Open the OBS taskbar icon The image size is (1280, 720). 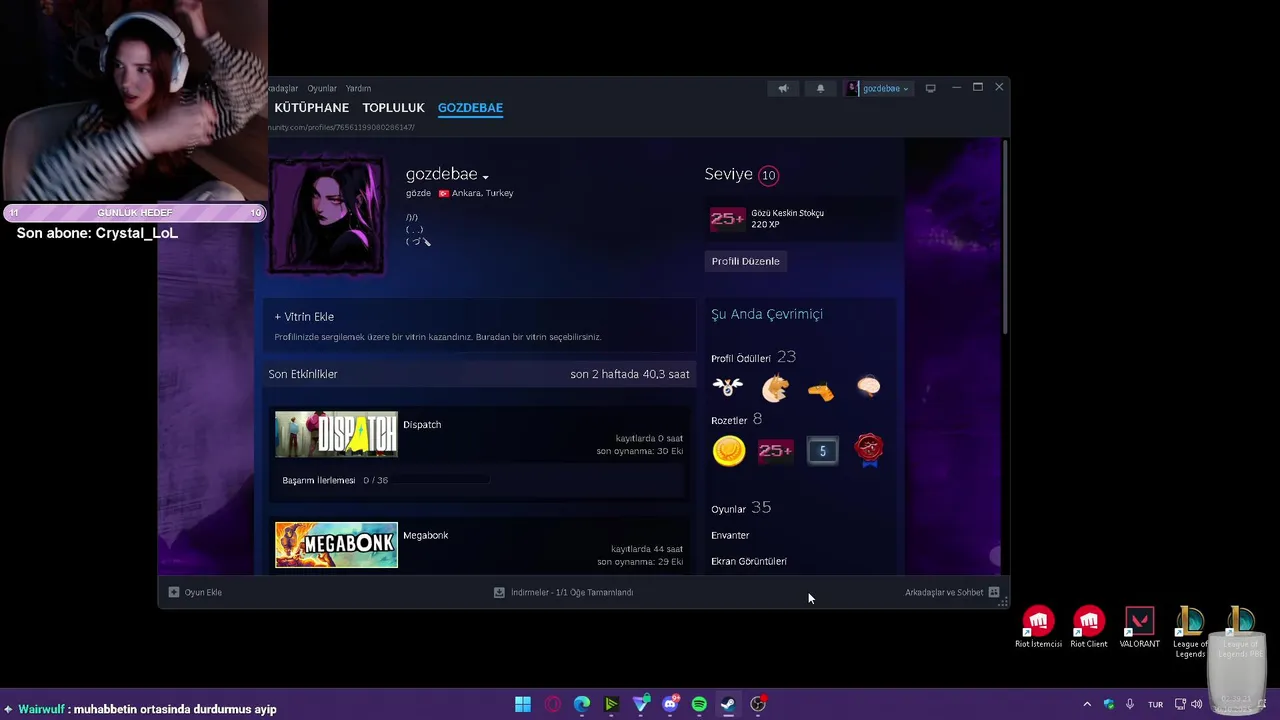pos(758,704)
